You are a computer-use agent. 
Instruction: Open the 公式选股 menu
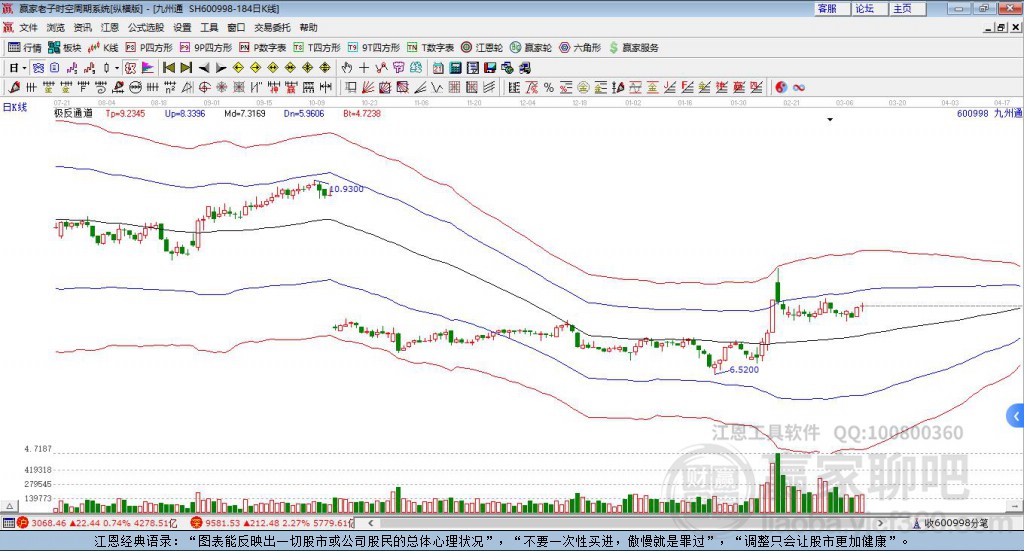coord(146,27)
